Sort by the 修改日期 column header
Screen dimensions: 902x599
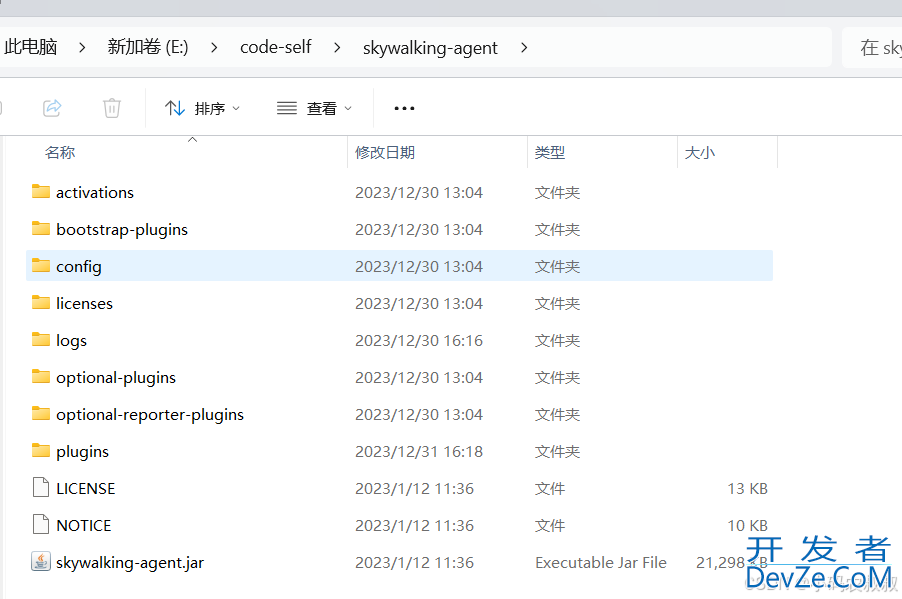pos(385,152)
